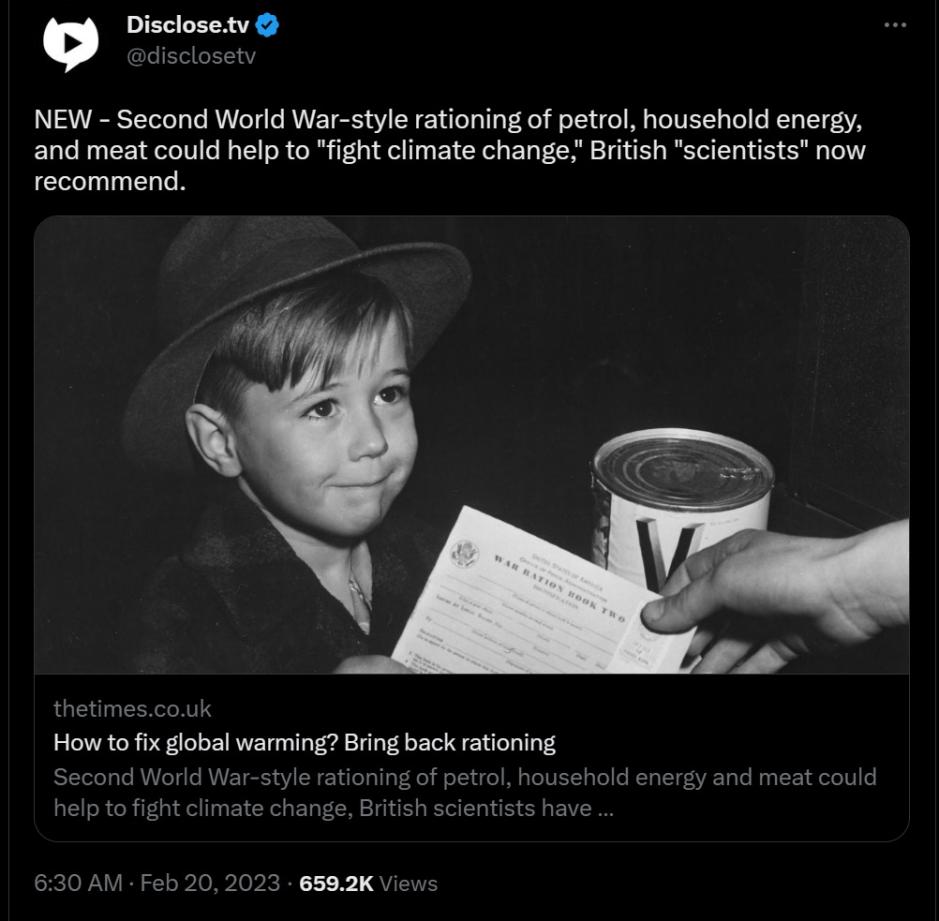This screenshot has width=939, height=921.
Task: Open the three-dot more options menu
Action: point(895,25)
